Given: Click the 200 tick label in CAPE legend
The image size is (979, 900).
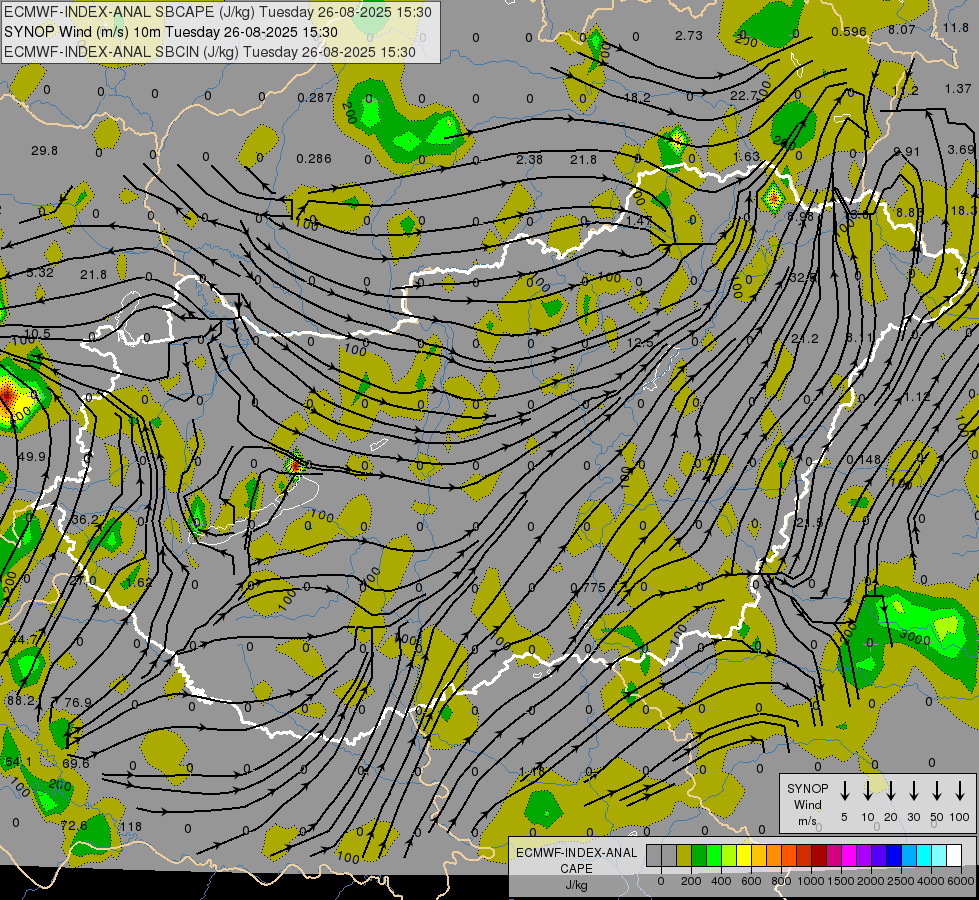Looking at the screenshot, I should coord(691,881).
